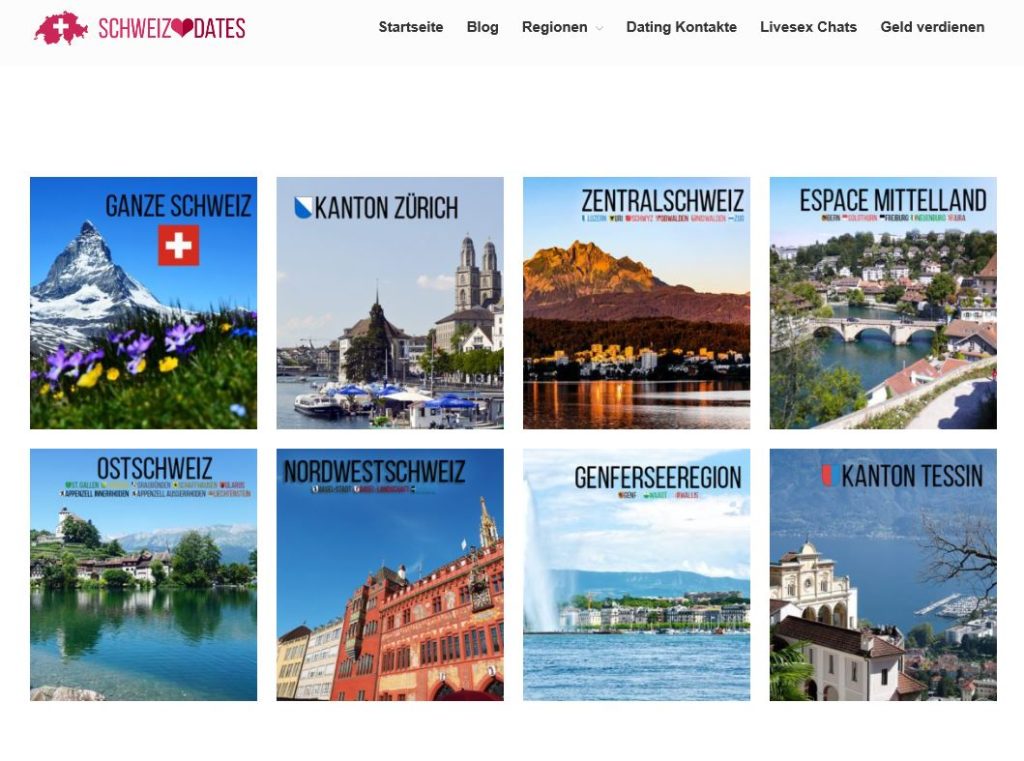1024x761 pixels.
Task: Open the Ostschweiz region tile
Action: (x=144, y=575)
